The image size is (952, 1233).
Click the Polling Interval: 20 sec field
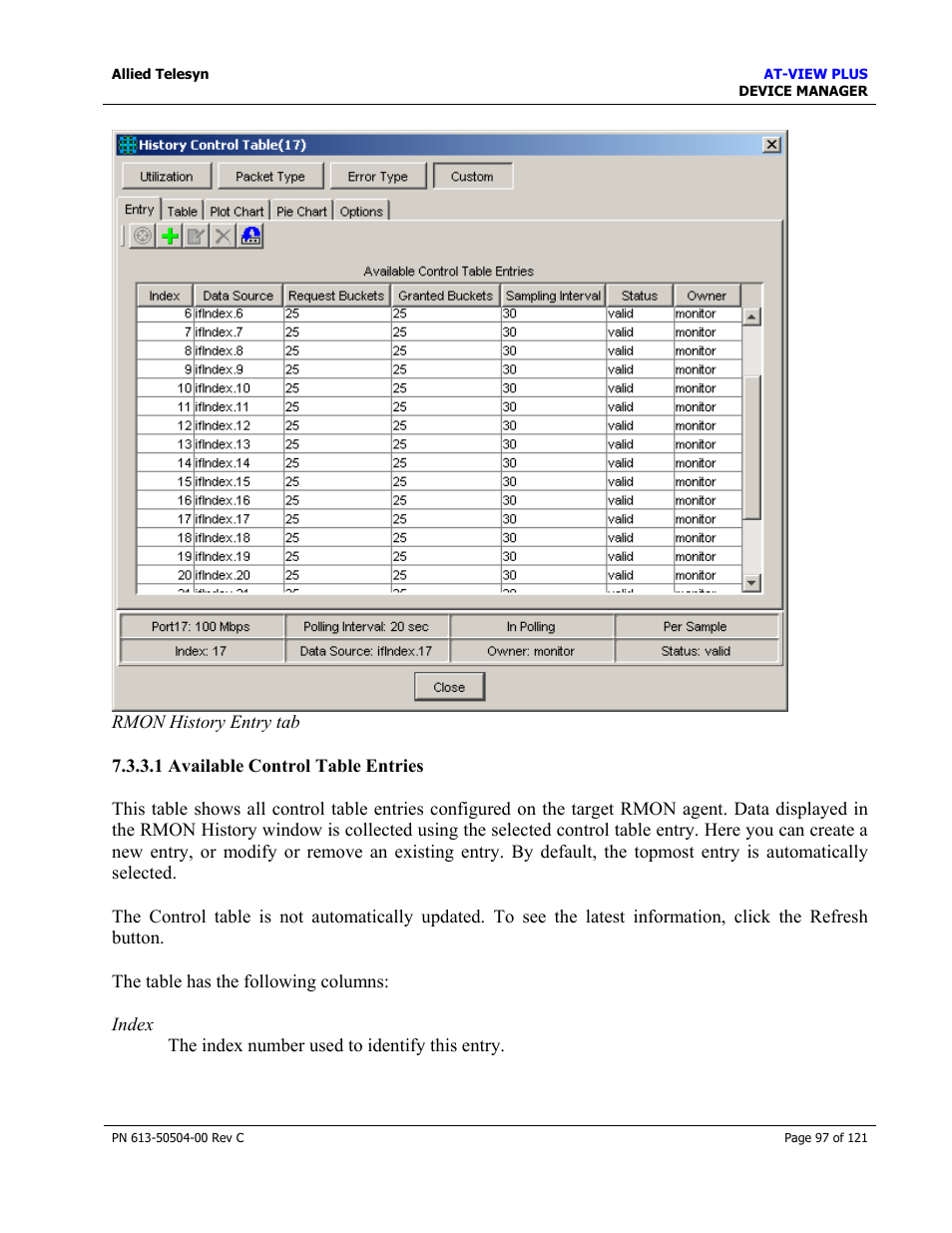point(366,627)
